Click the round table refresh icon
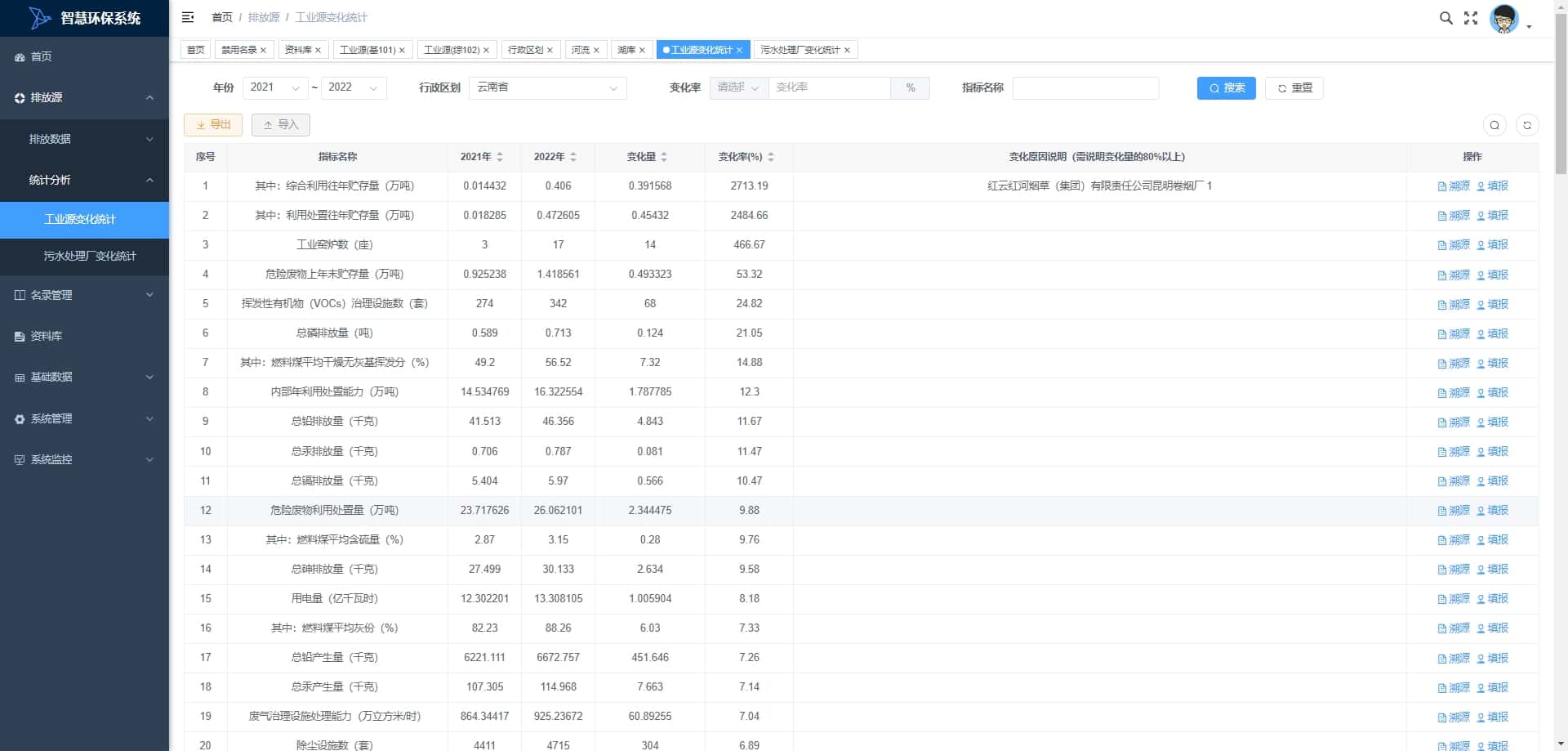 coord(1527,125)
